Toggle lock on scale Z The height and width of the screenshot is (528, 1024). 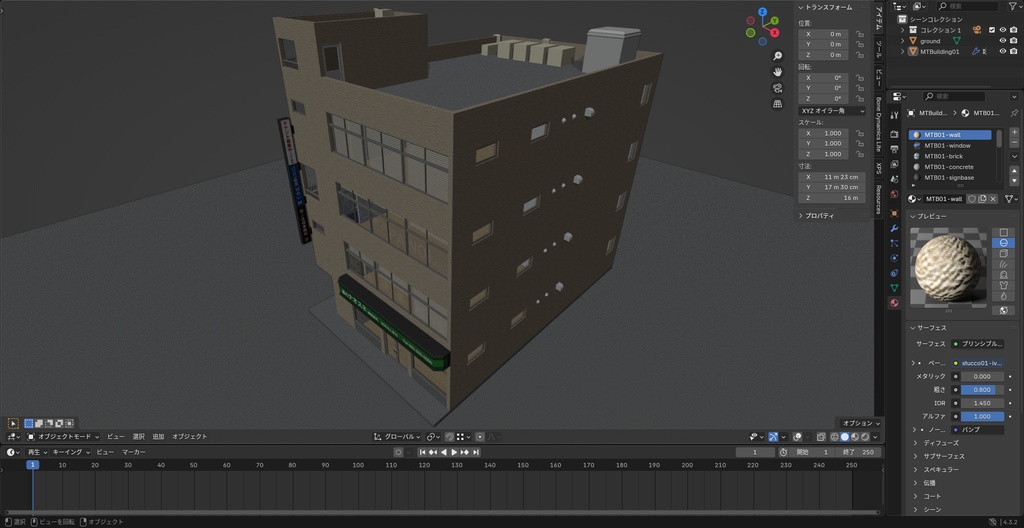click(860, 154)
